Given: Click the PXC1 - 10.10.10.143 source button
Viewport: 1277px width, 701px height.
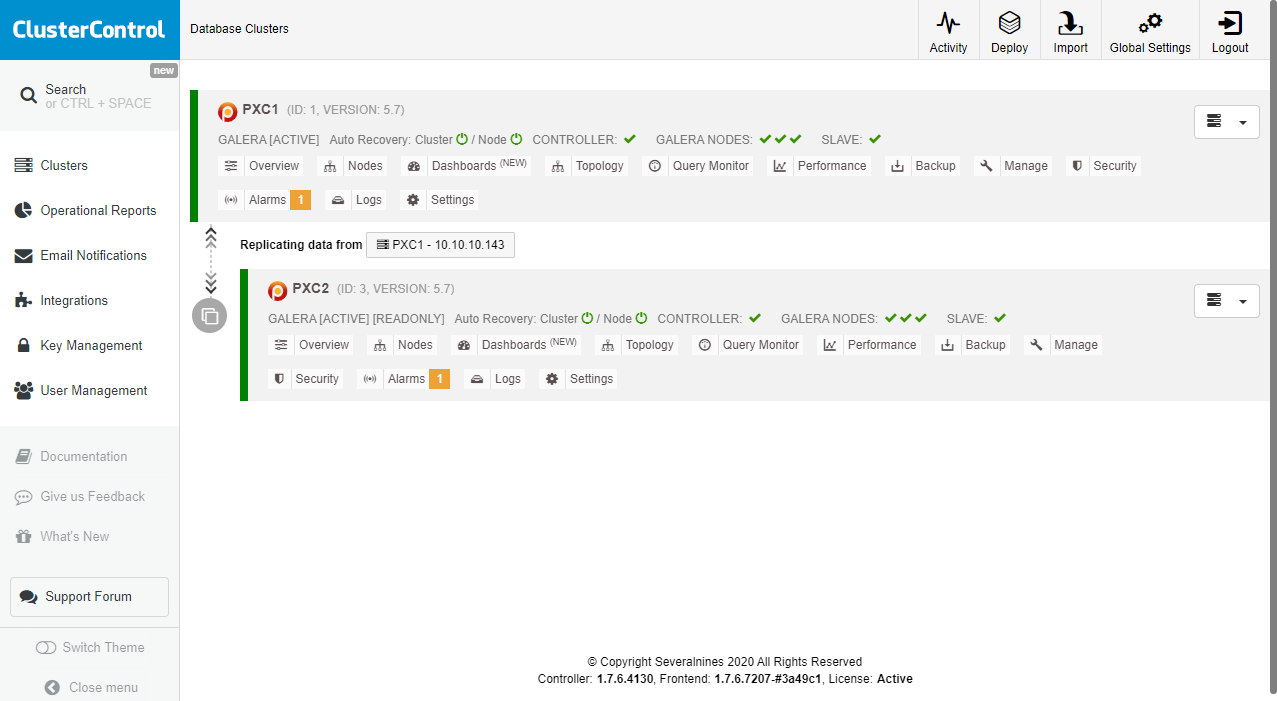Looking at the screenshot, I should (441, 245).
